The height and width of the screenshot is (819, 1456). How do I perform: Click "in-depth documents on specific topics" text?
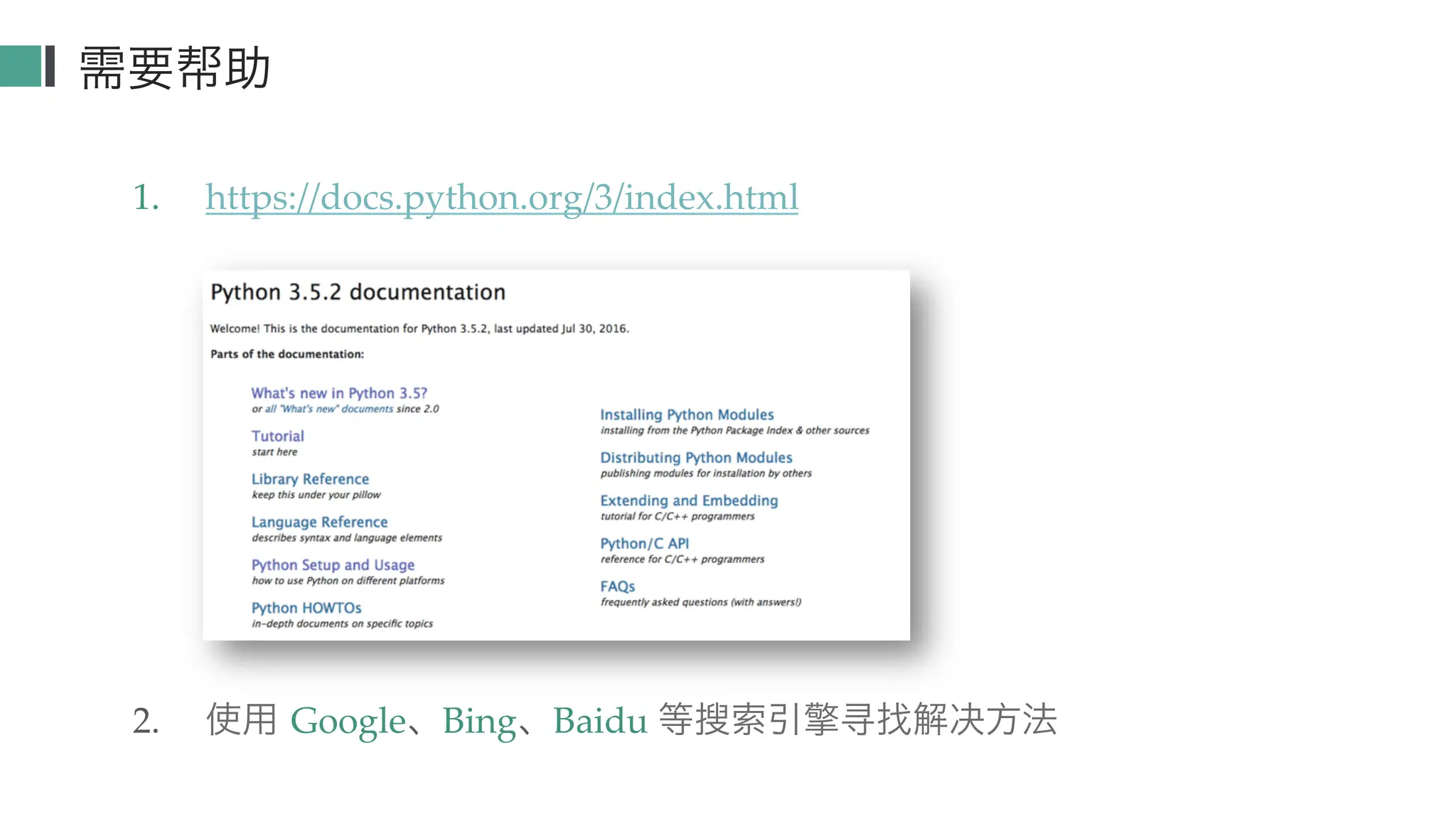(x=342, y=623)
